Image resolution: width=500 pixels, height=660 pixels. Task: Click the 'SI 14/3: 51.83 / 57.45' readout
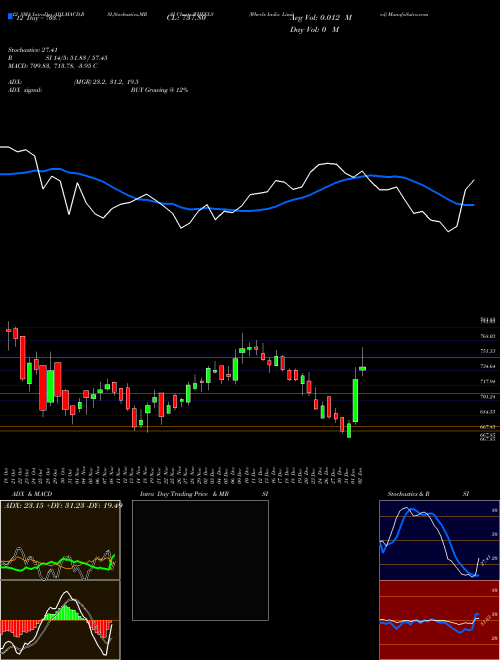(x=77, y=58)
